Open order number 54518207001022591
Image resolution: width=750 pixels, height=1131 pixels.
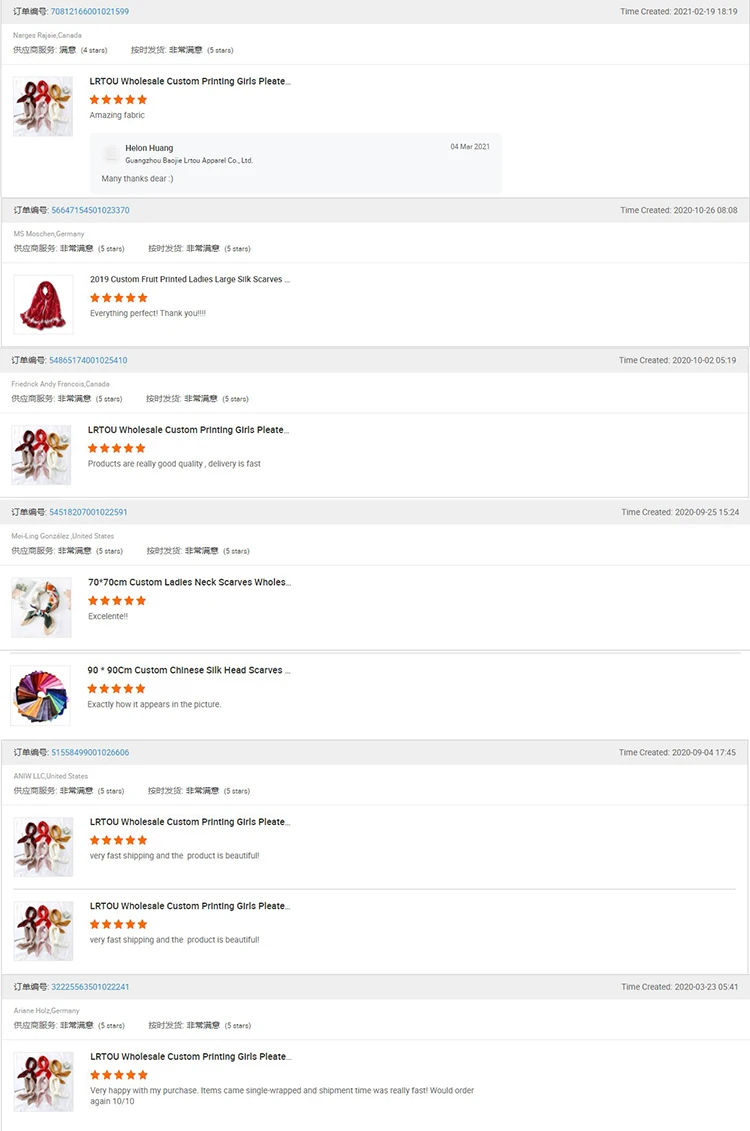click(x=88, y=512)
